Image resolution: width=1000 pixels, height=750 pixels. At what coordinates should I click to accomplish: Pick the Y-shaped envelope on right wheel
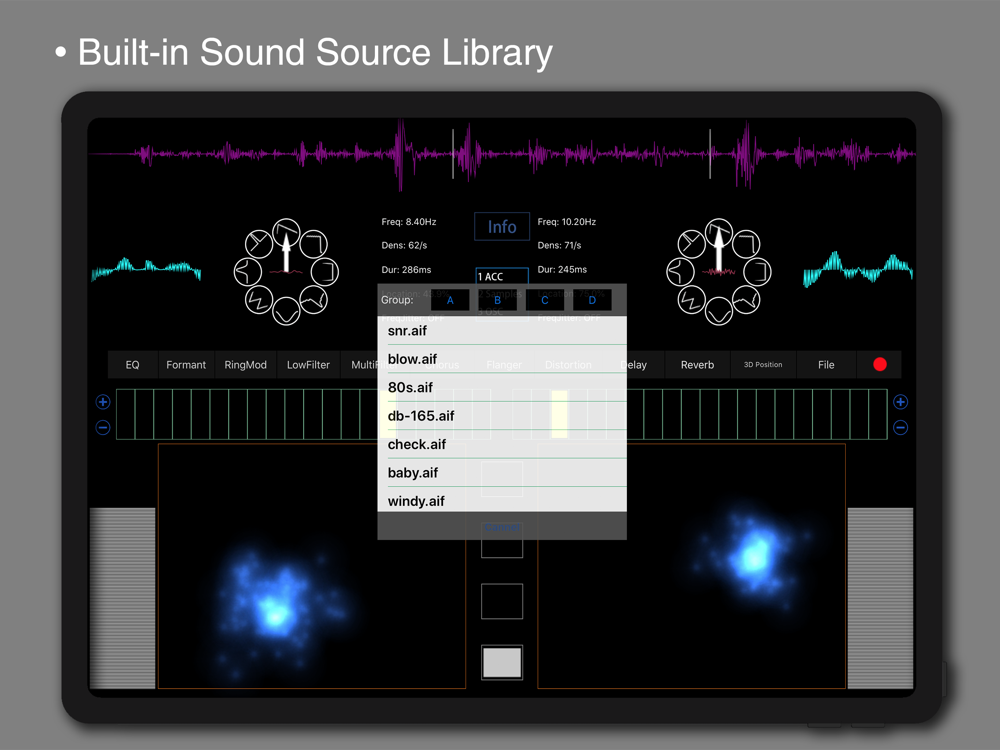[691, 244]
